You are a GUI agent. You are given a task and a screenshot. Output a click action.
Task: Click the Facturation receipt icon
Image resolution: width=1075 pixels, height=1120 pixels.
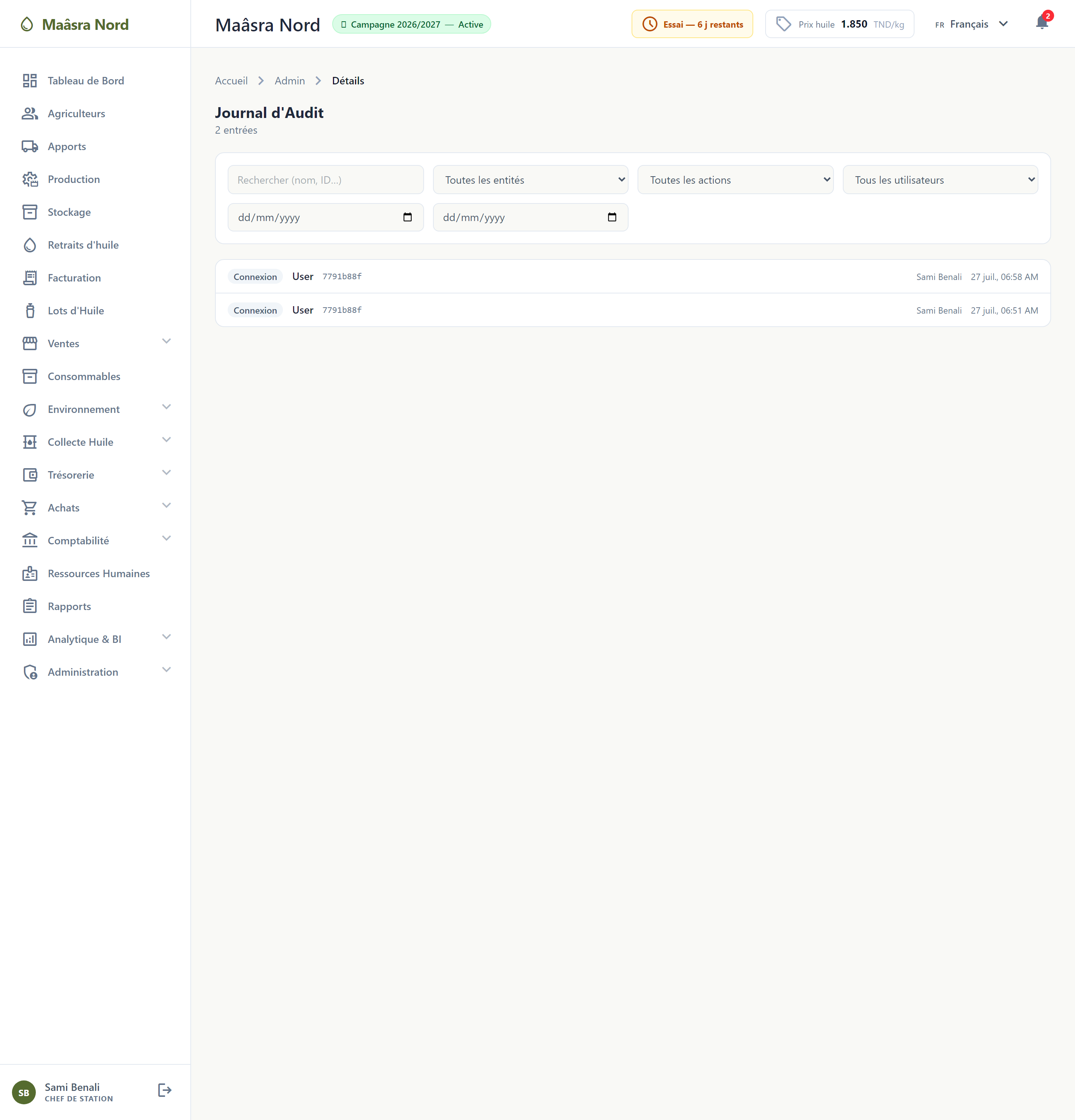tap(30, 278)
